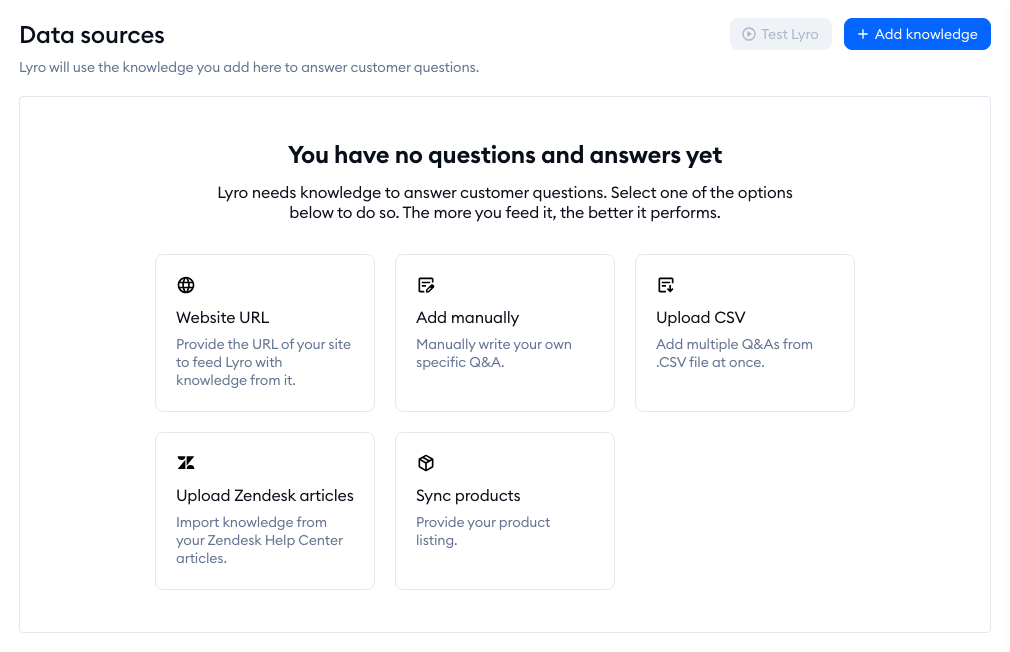Click the play icon in Test Lyro
The width and height of the screenshot is (1010, 652).
pyautogui.click(x=748, y=34)
